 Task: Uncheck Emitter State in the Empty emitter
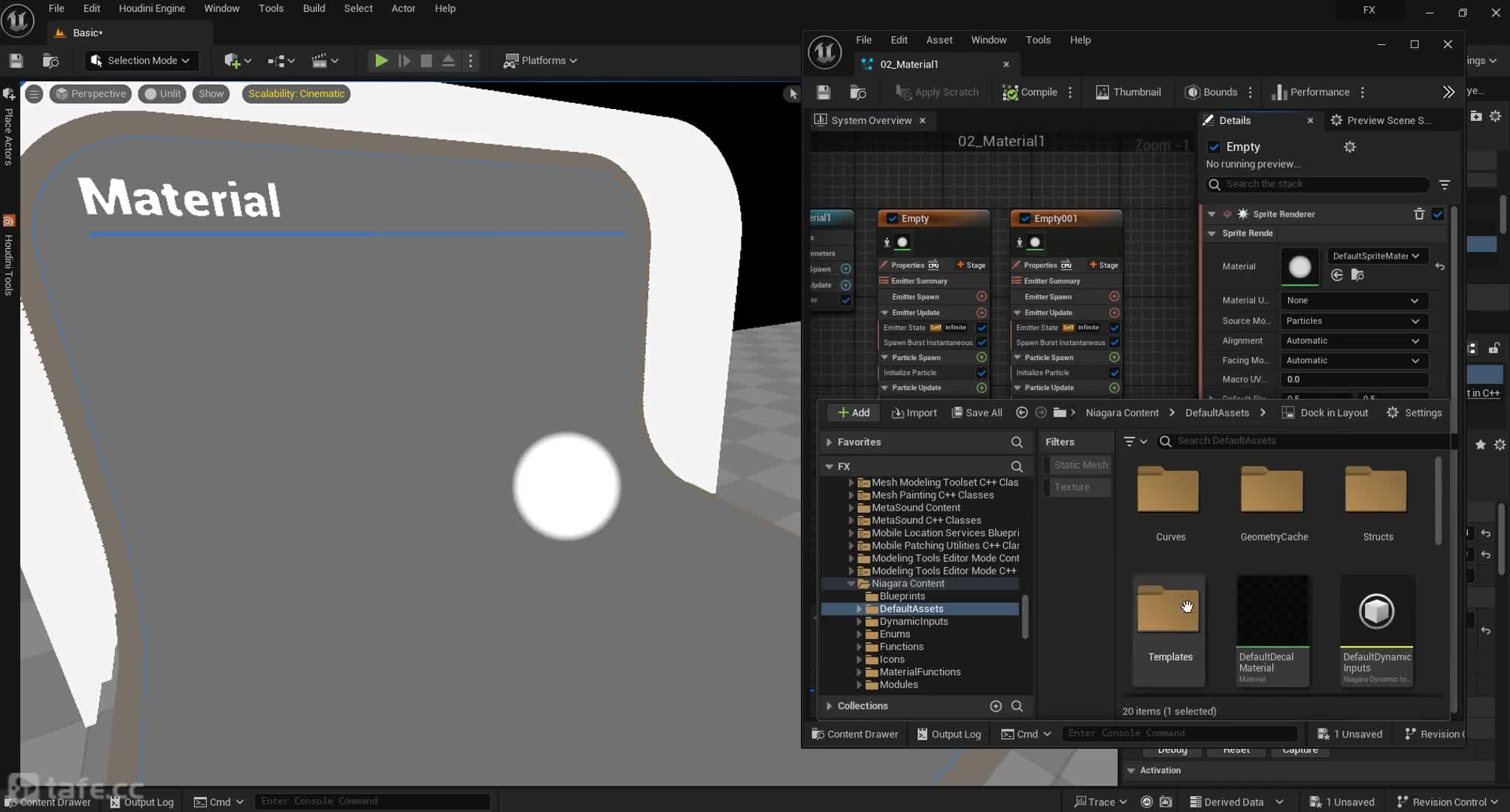981,328
